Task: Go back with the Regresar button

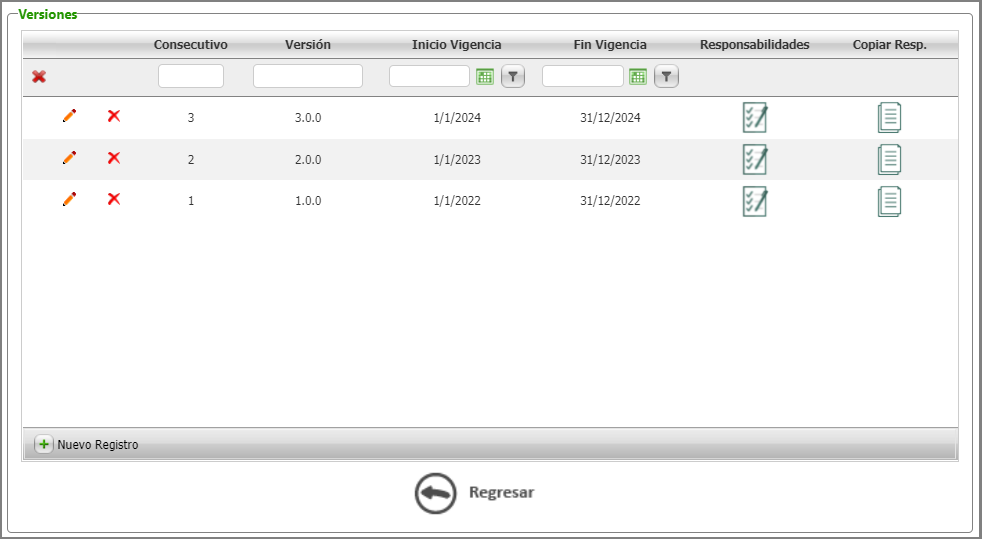Action: pos(474,493)
